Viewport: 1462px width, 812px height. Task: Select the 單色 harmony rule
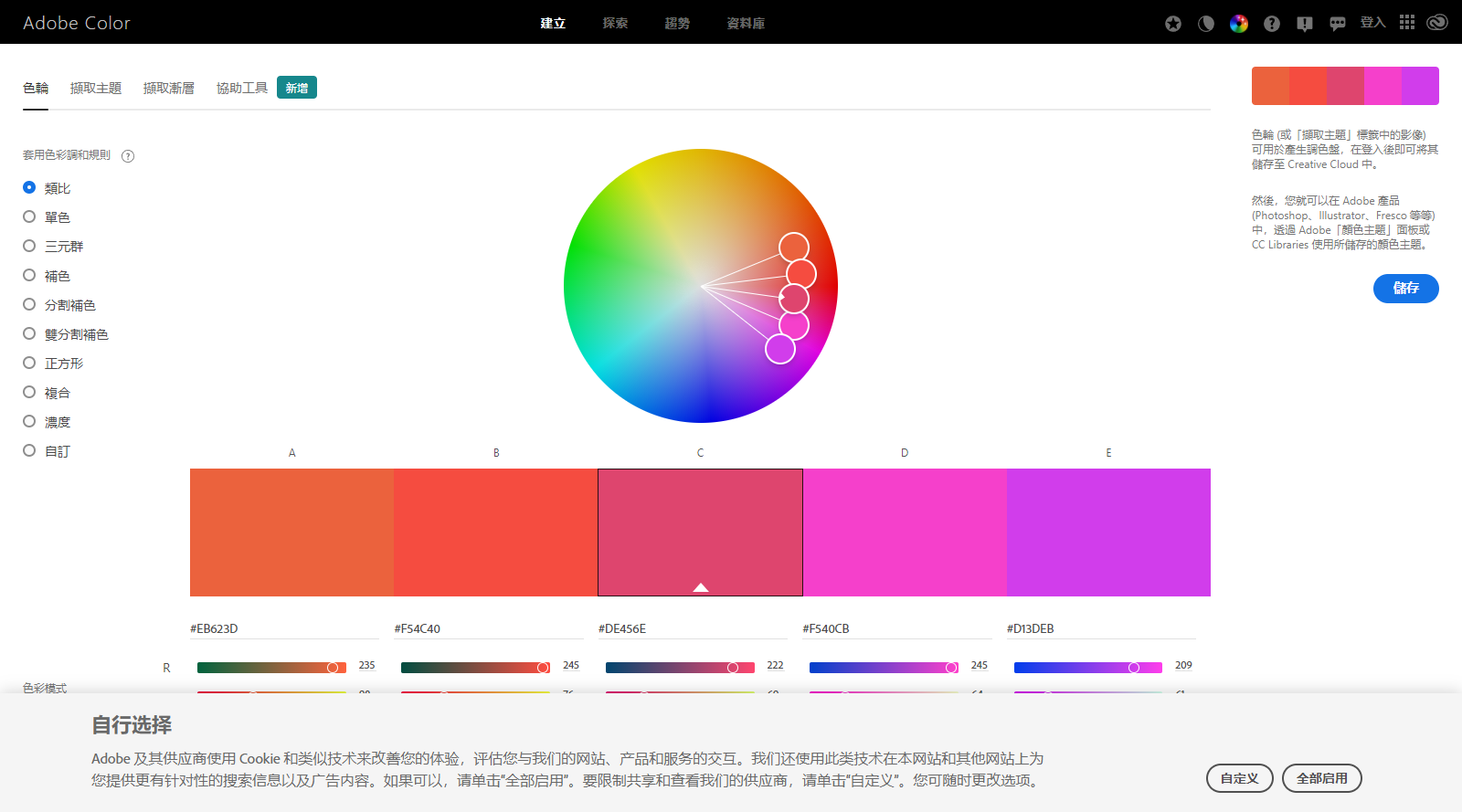(x=29, y=217)
